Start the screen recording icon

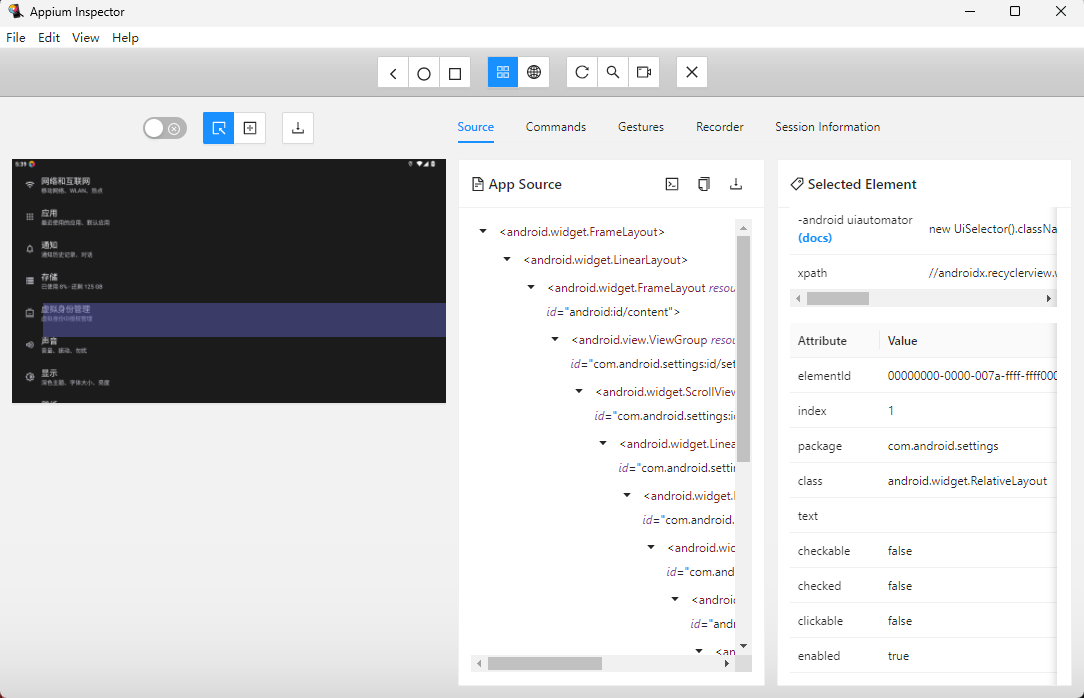click(x=644, y=72)
